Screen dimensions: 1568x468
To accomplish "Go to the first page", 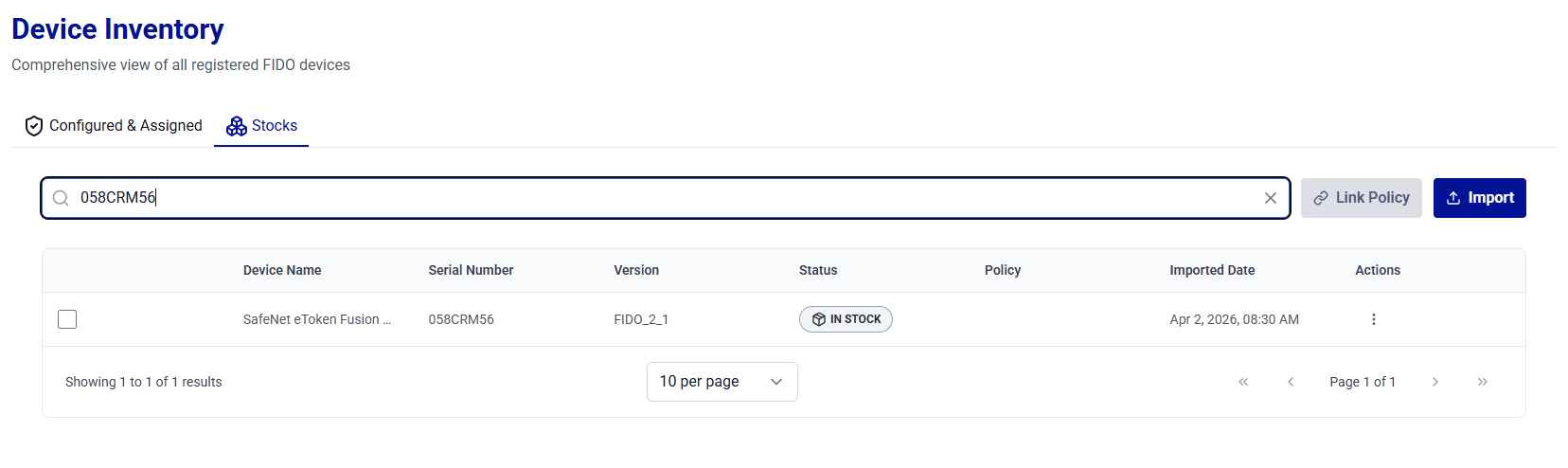I will tap(1243, 382).
